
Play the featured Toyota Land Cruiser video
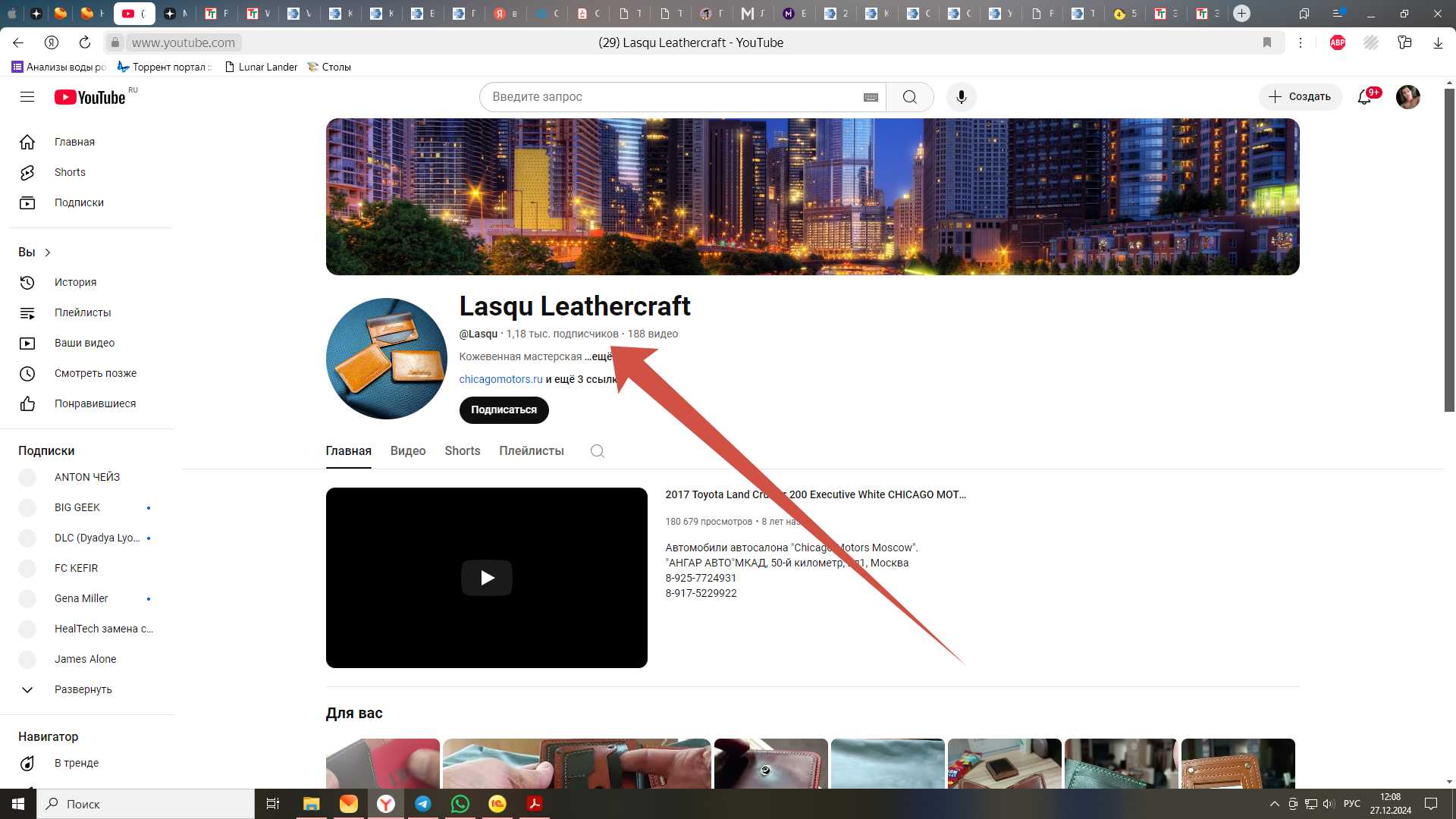pyautogui.click(x=486, y=578)
